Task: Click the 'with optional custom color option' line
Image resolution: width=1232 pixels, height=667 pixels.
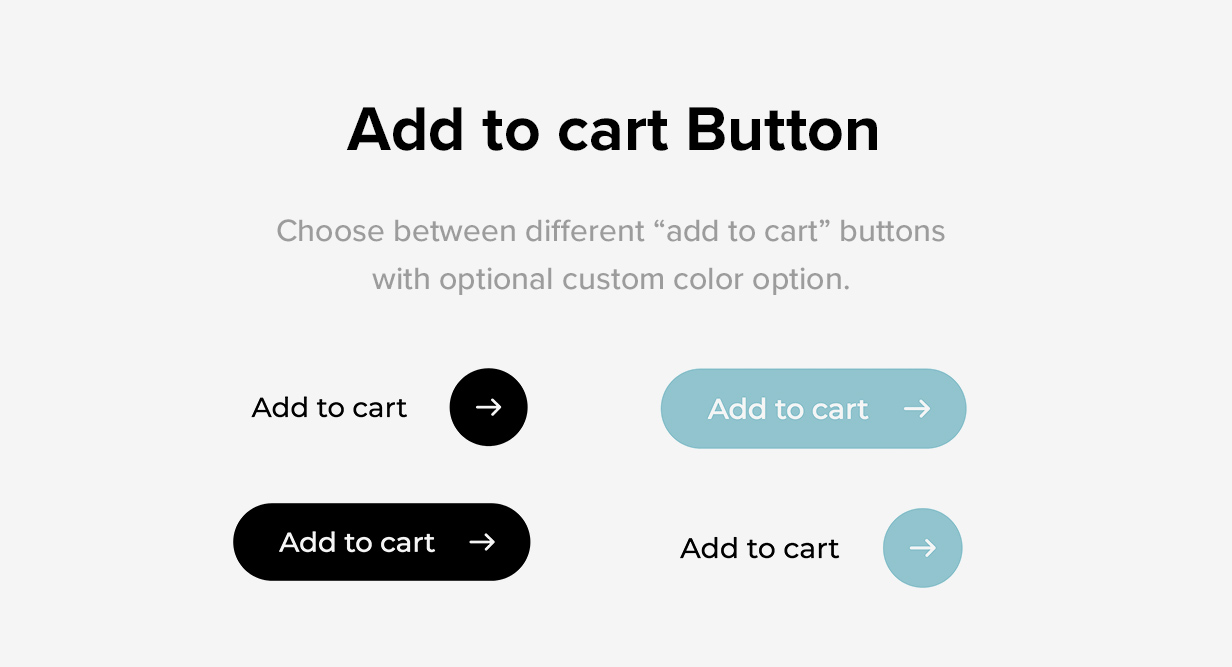Action: tap(611, 279)
